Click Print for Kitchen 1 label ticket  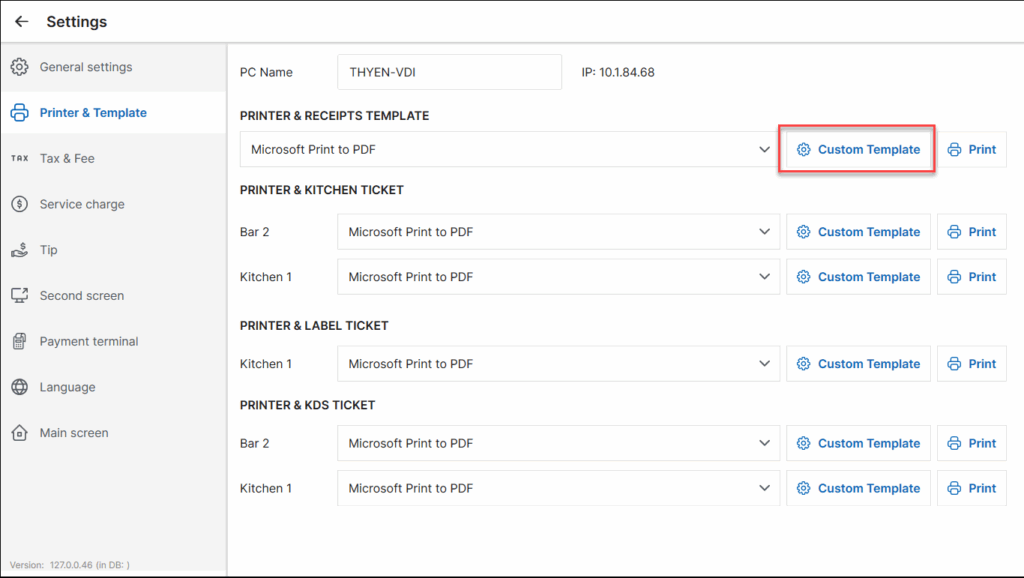pyautogui.click(x=972, y=364)
